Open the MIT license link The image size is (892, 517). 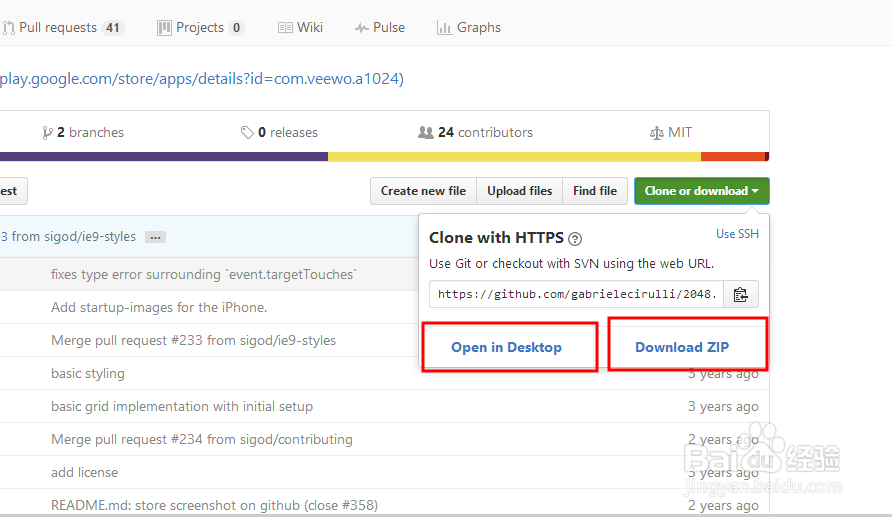671,133
